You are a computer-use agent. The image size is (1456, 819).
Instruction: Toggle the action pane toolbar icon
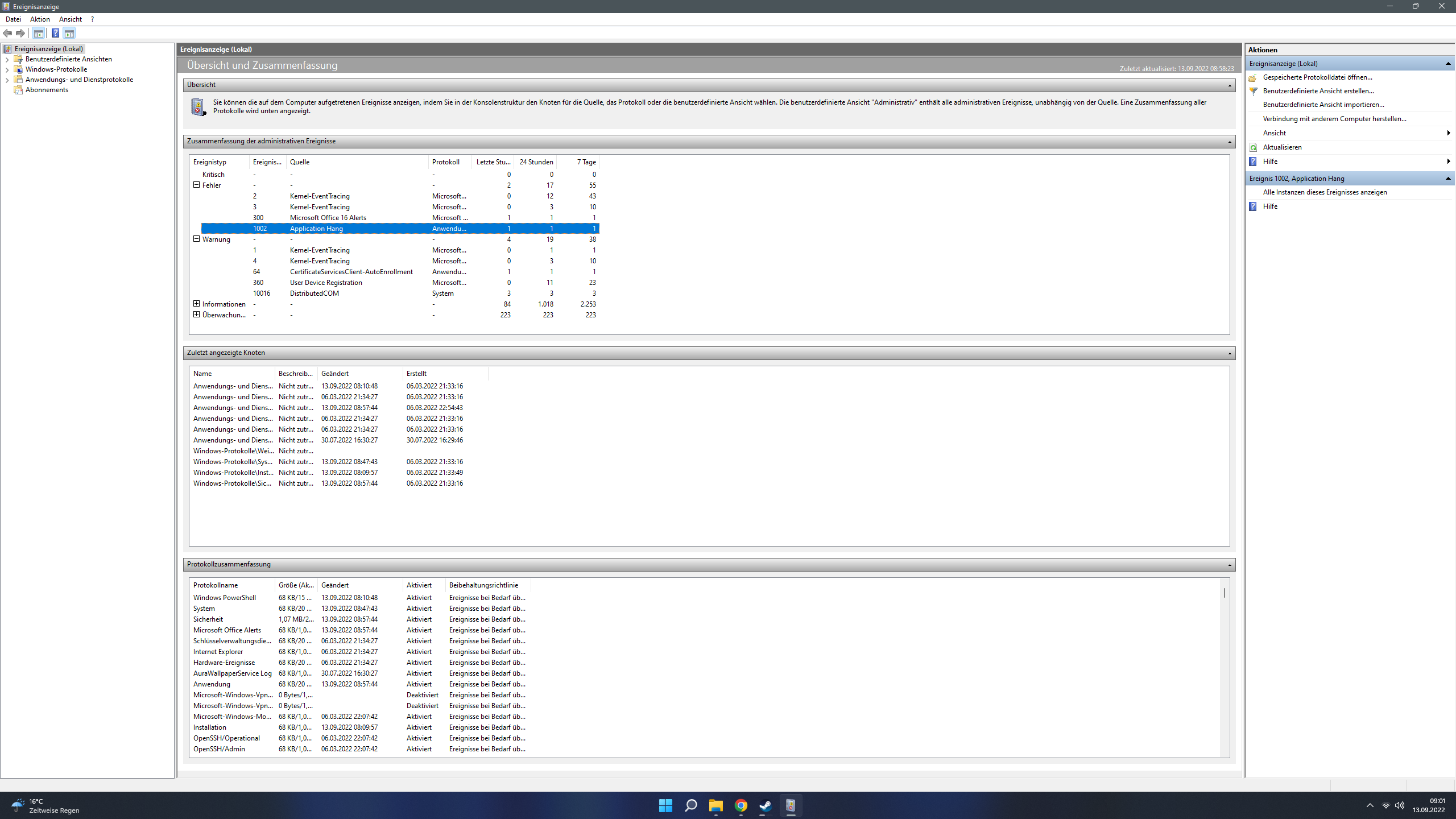point(69,33)
